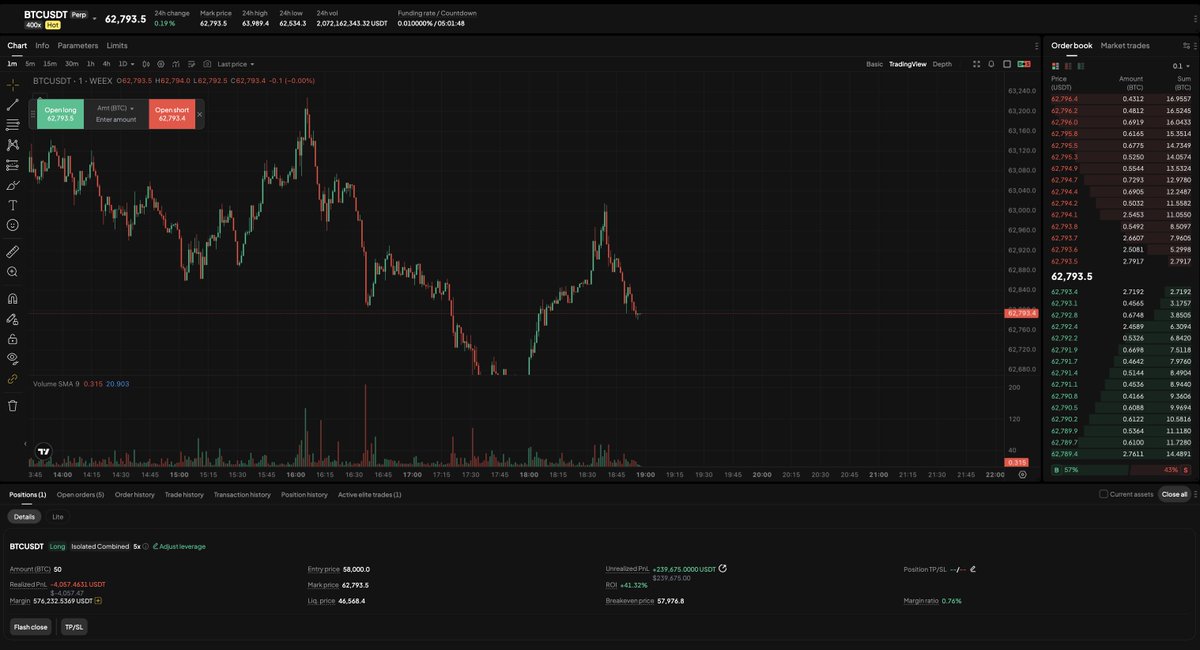This screenshot has height=650, width=1200.
Task: Toggle the chart layout square icon
Action: click(x=1006, y=64)
